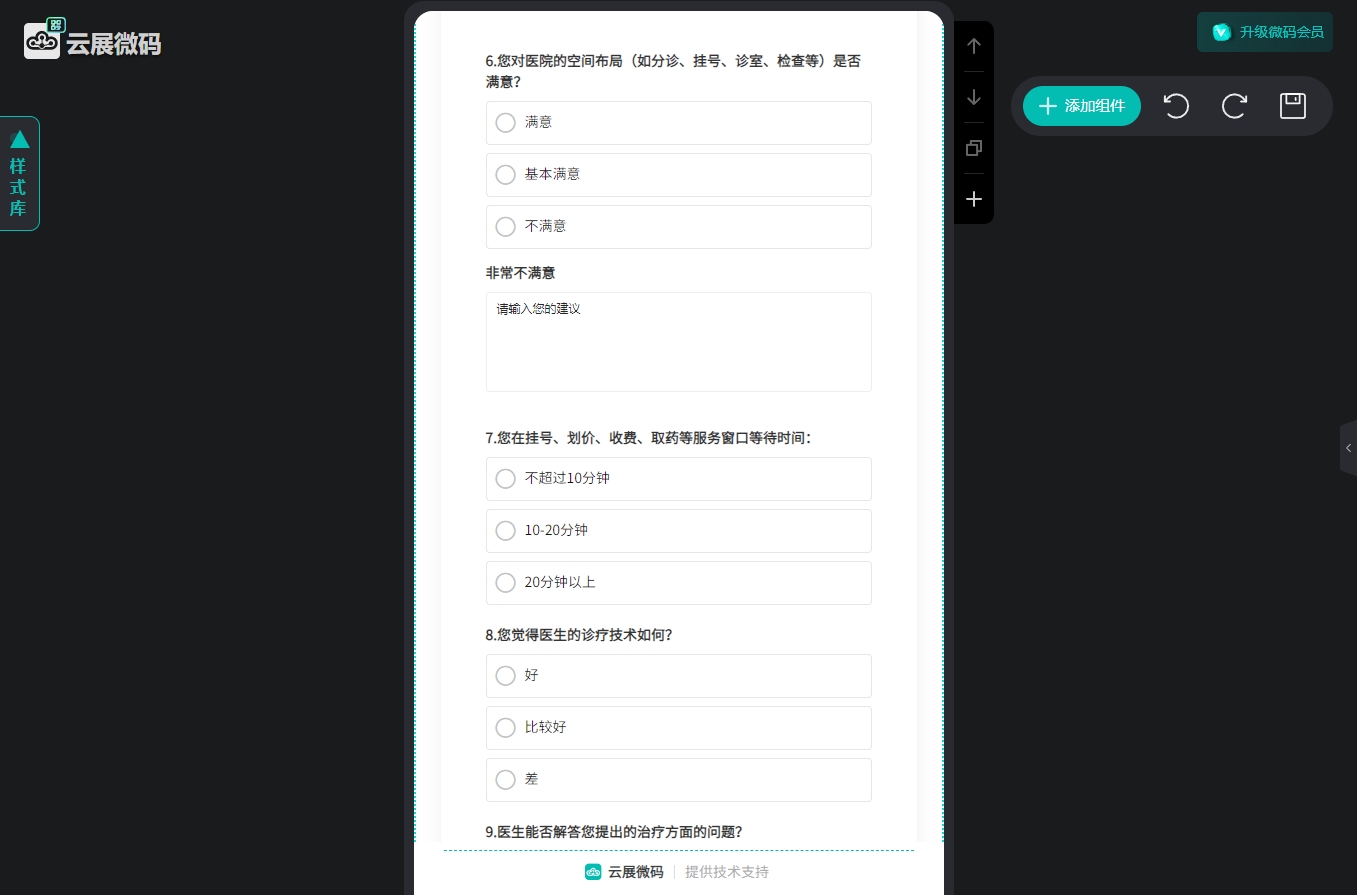Click question 8 title 医生的诊疗技术

pyautogui.click(x=579, y=634)
